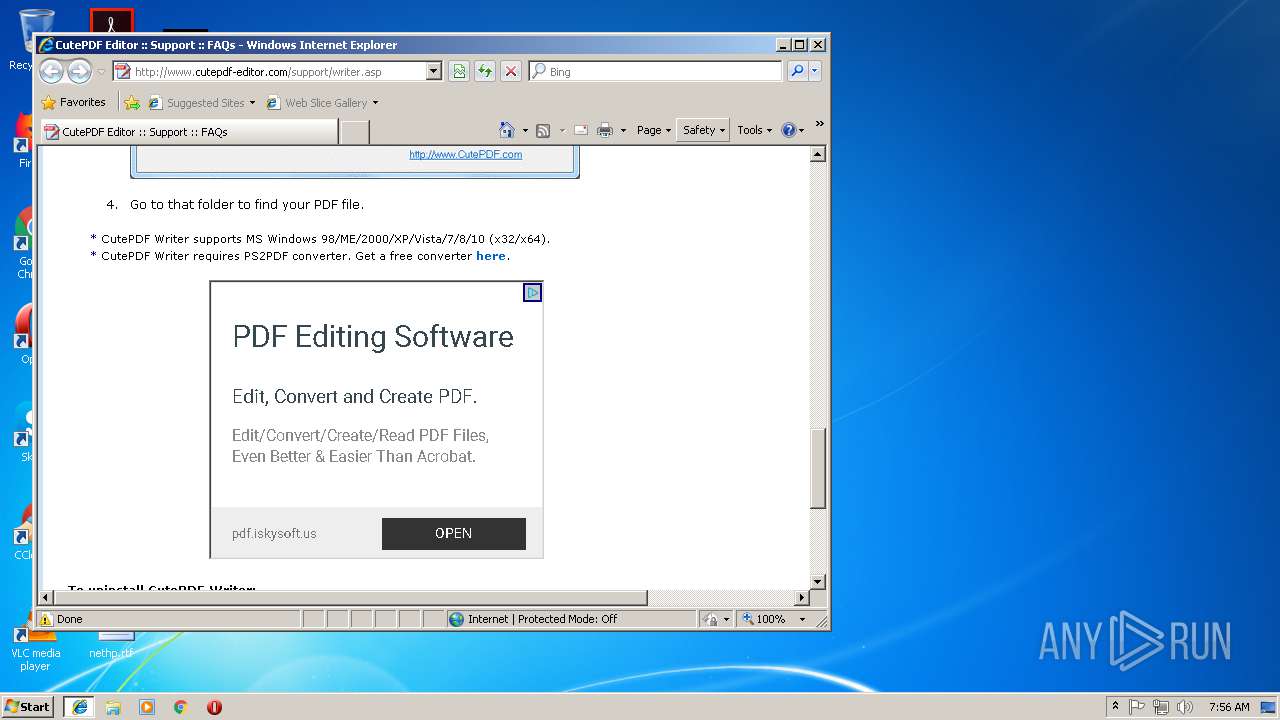1280x720 pixels.
Task: Click the PDF Editing Software ad headline
Action: point(373,336)
